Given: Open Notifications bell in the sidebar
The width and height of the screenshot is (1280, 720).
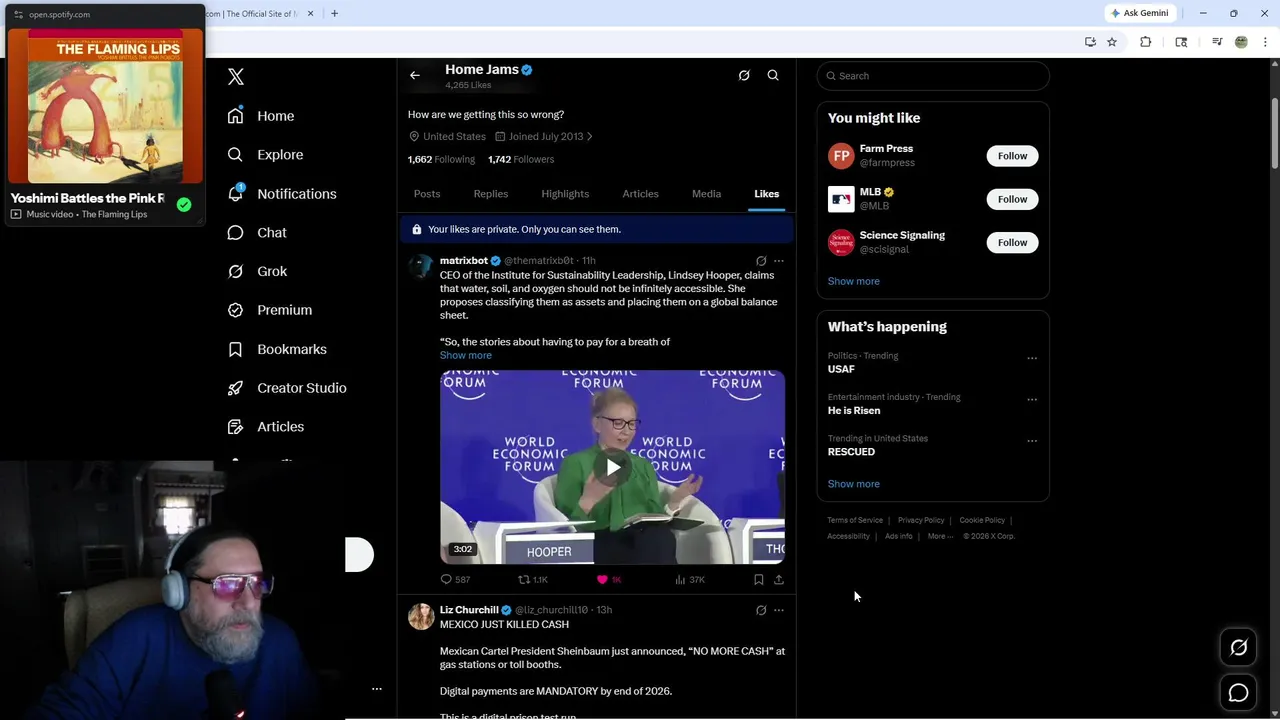Looking at the screenshot, I should [282, 194].
